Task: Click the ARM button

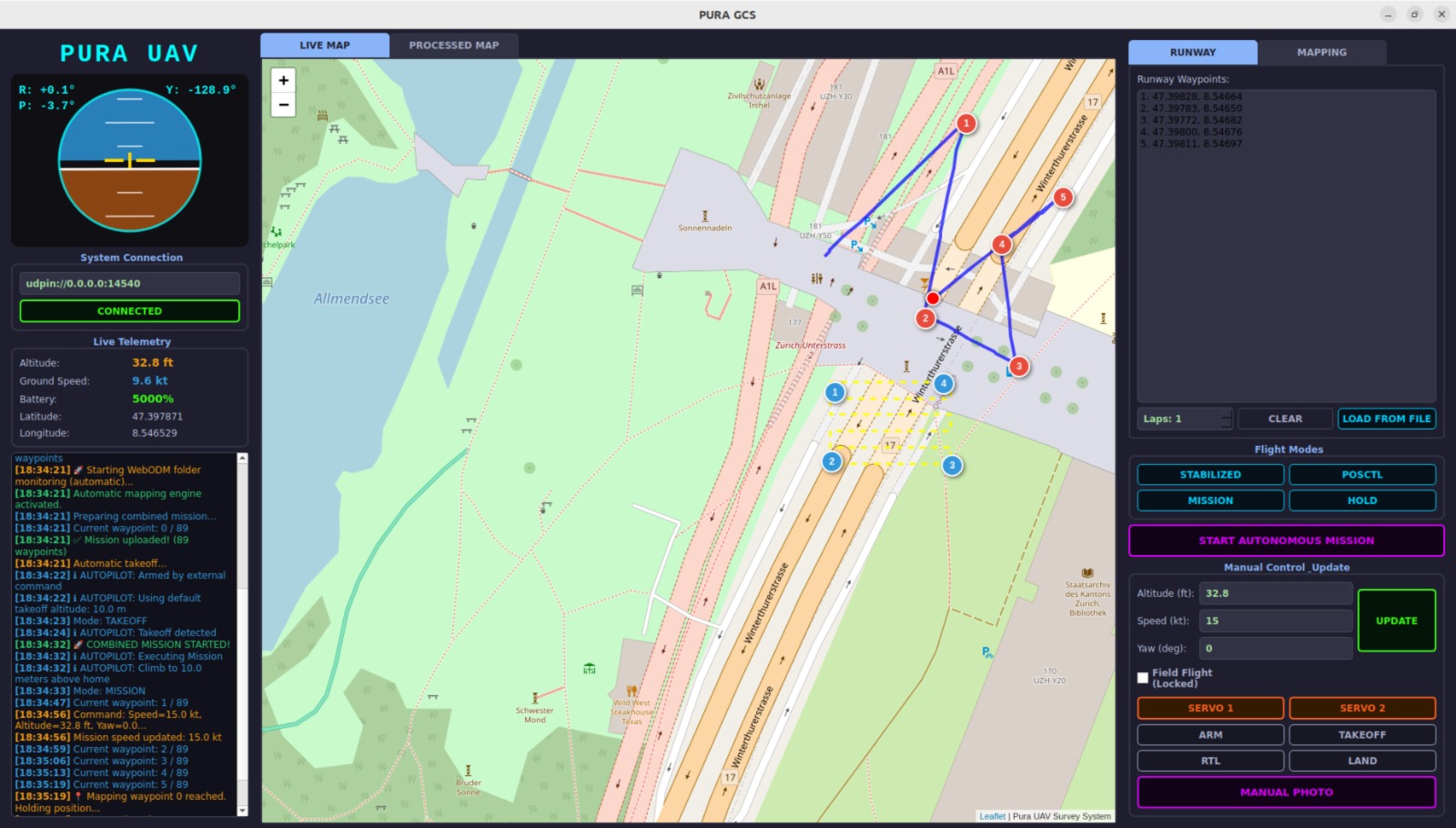Action: (x=1210, y=735)
